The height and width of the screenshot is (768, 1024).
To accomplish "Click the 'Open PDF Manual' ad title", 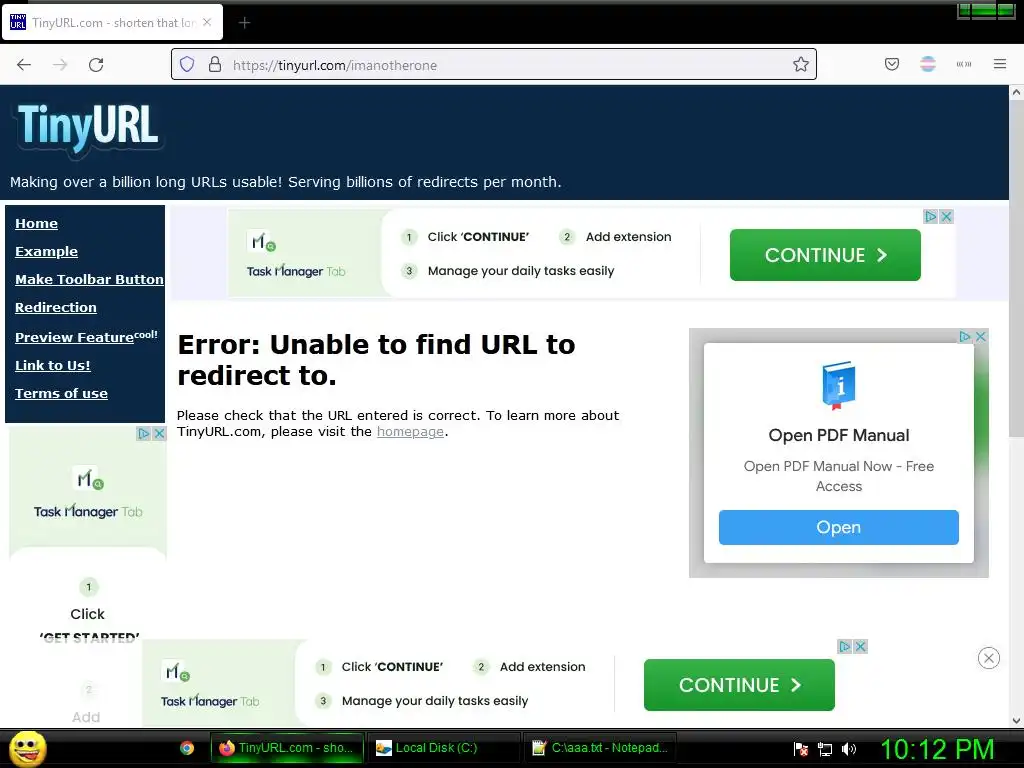I will coord(839,435).
